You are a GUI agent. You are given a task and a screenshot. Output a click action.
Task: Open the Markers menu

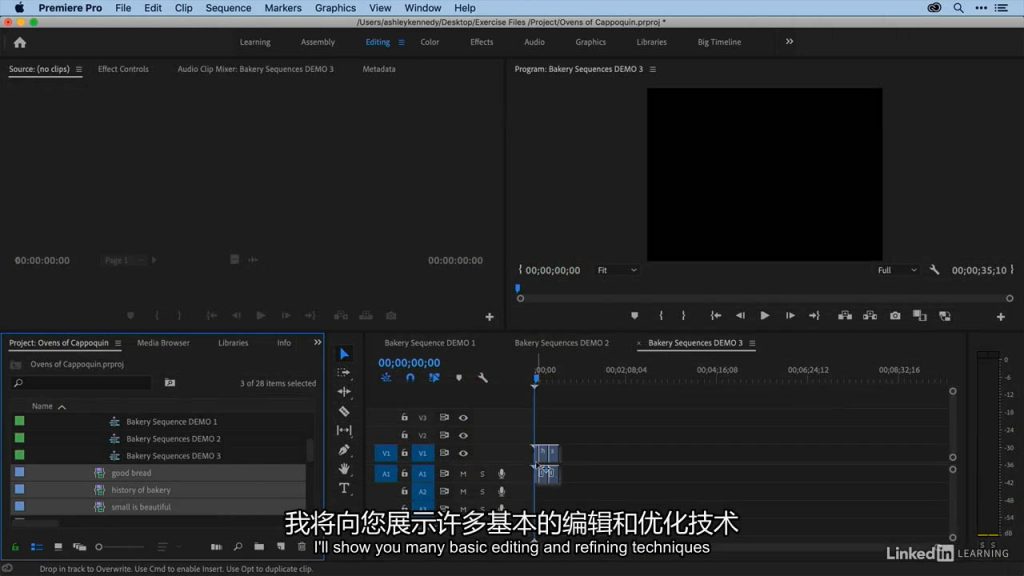coord(283,8)
